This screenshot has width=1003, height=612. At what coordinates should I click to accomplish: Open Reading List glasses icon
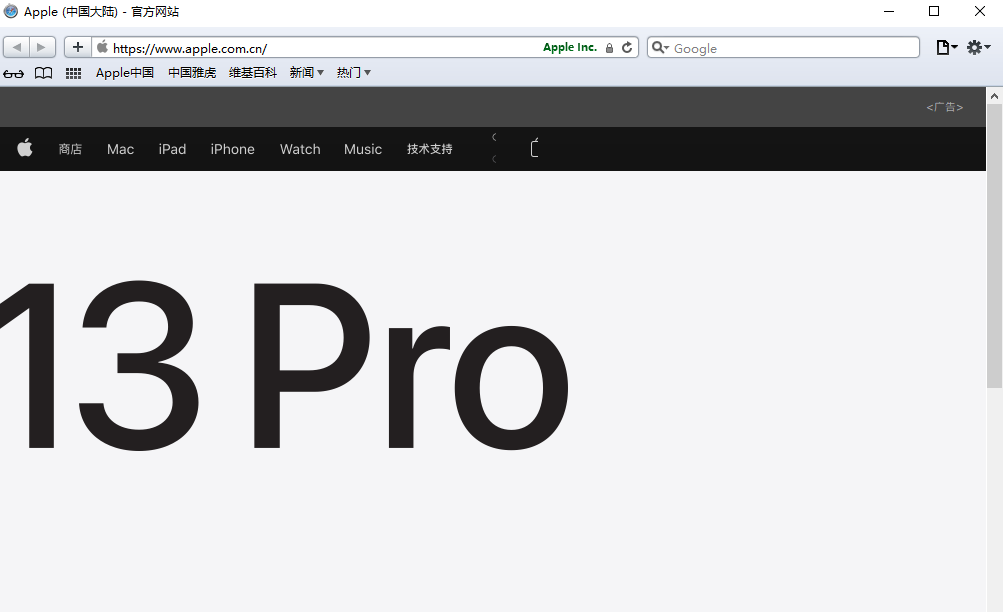tap(14, 73)
